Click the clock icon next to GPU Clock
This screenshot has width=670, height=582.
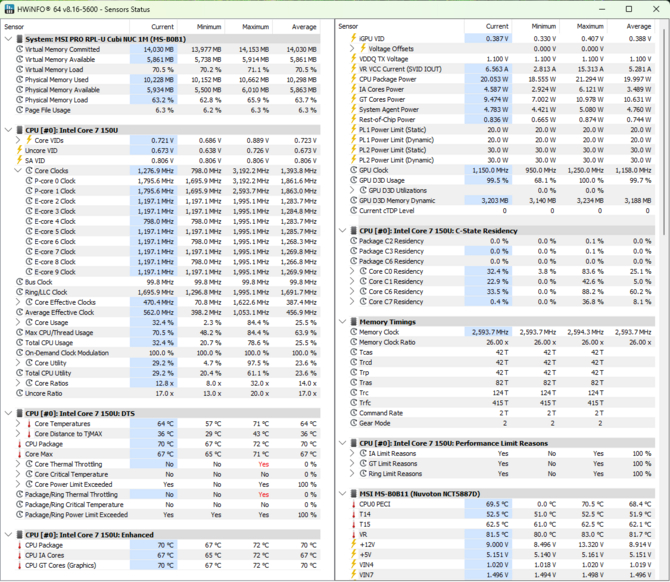[x=354, y=170]
